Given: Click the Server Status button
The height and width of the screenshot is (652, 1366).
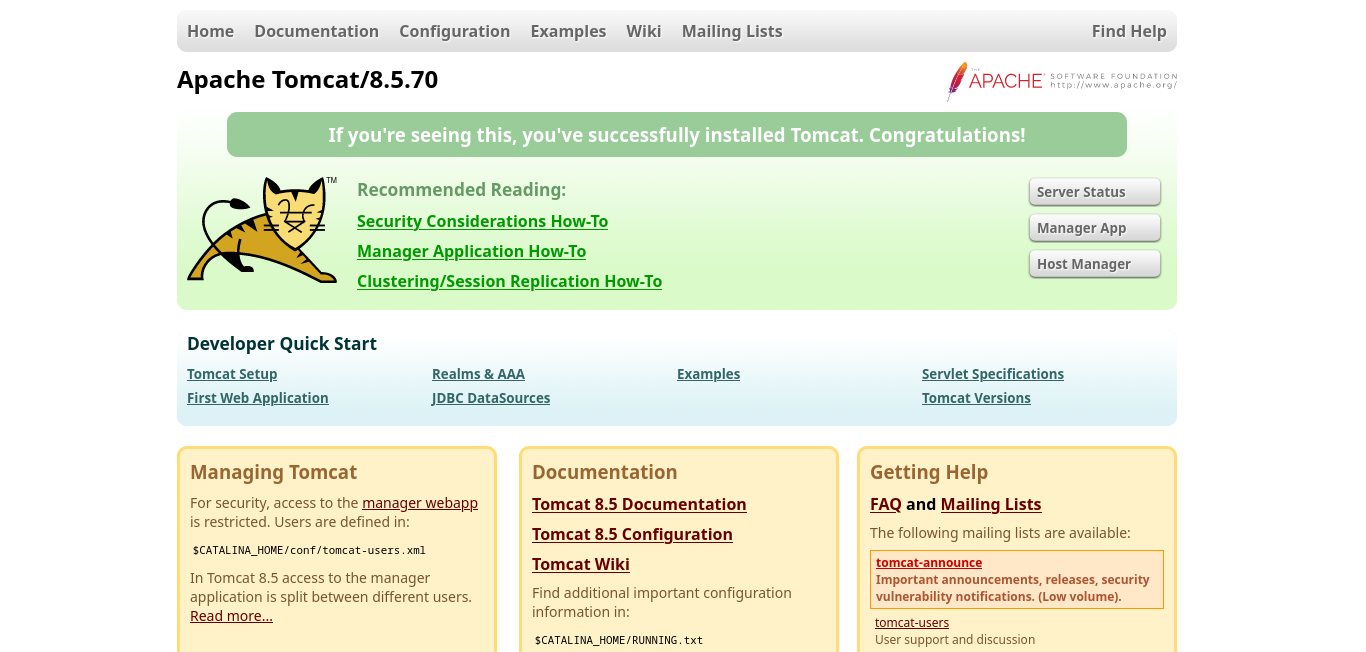Looking at the screenshot, I should coord(1095,192).
